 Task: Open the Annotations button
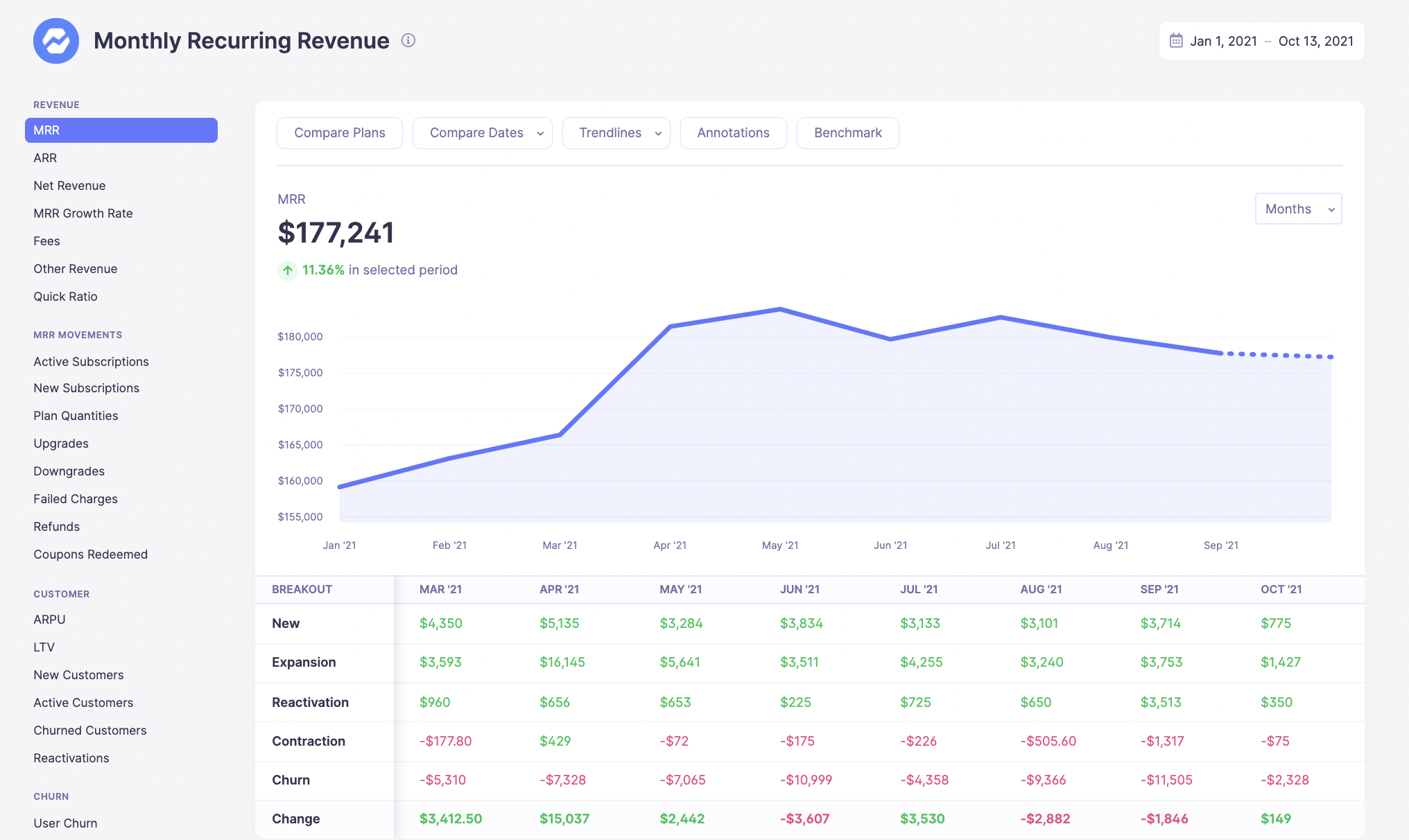point(733,133)
